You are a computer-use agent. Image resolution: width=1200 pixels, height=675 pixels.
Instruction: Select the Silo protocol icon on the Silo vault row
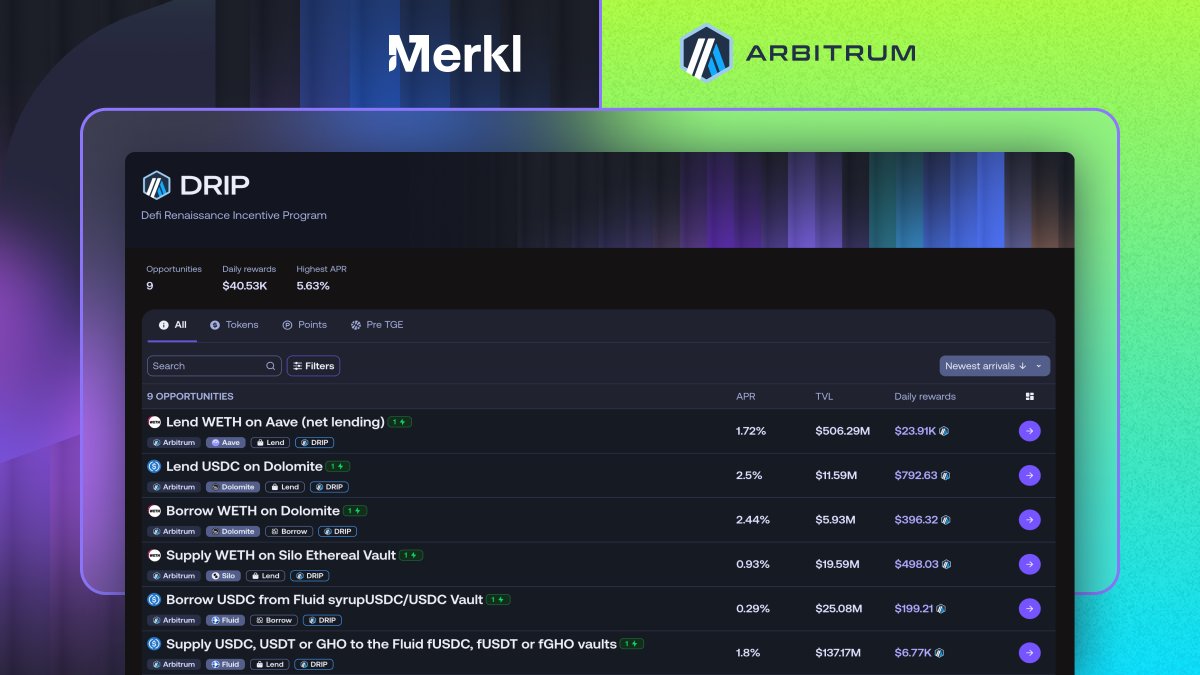215,576
